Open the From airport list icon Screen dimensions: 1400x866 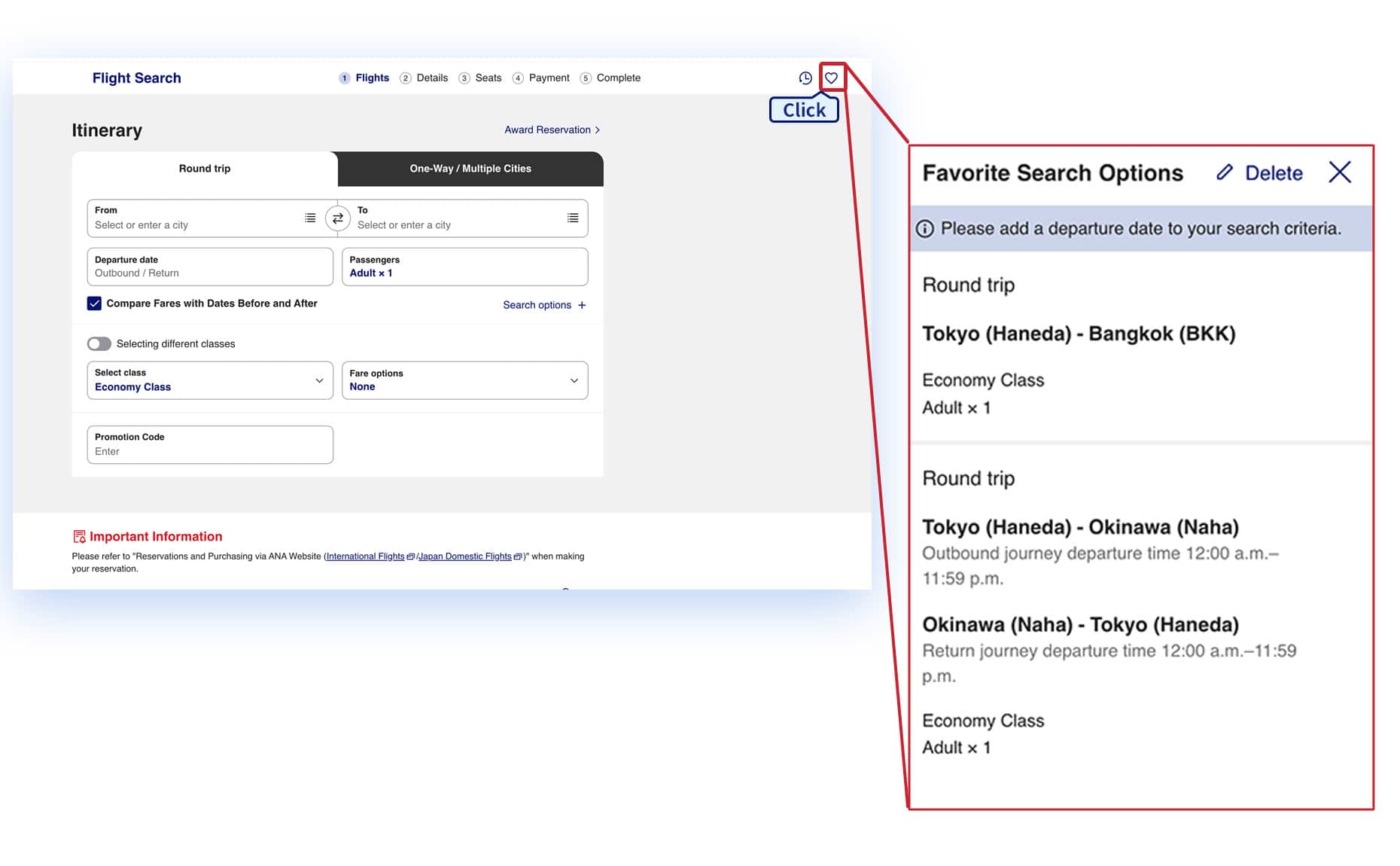(310, 218)
